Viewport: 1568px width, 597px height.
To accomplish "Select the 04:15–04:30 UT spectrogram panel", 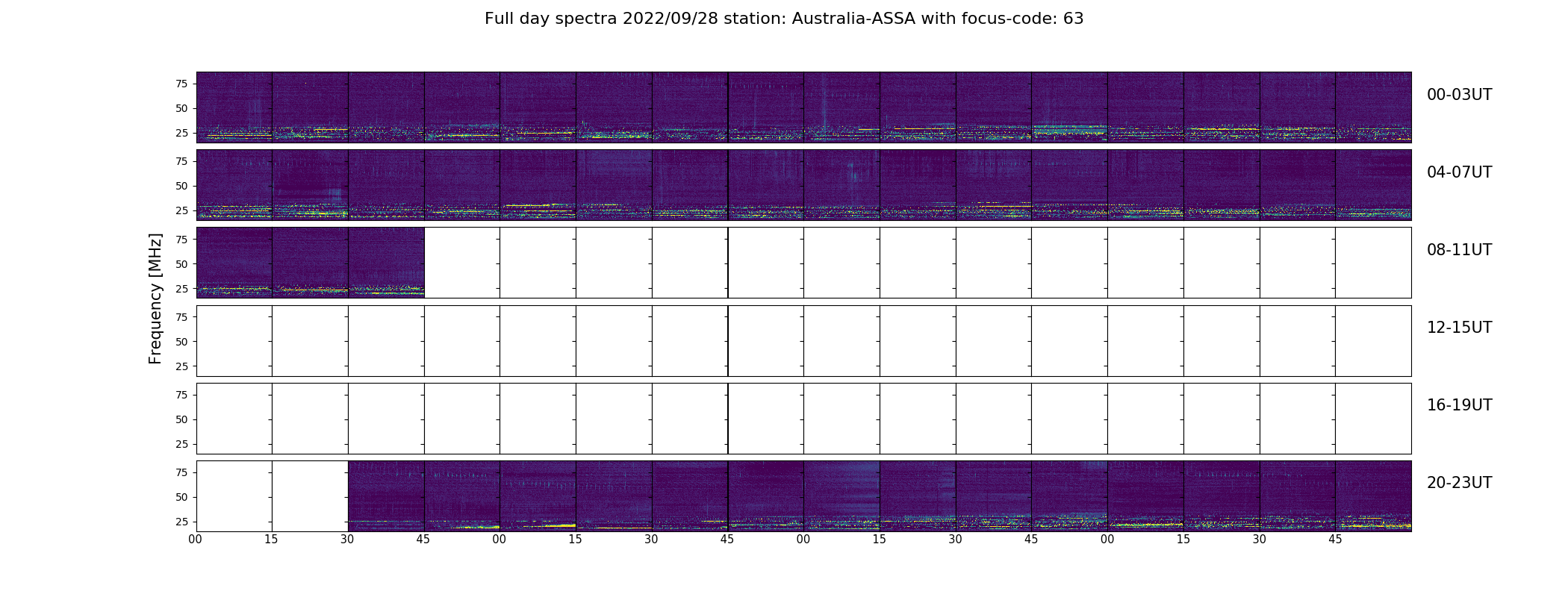I will click(x=310, y=185).
